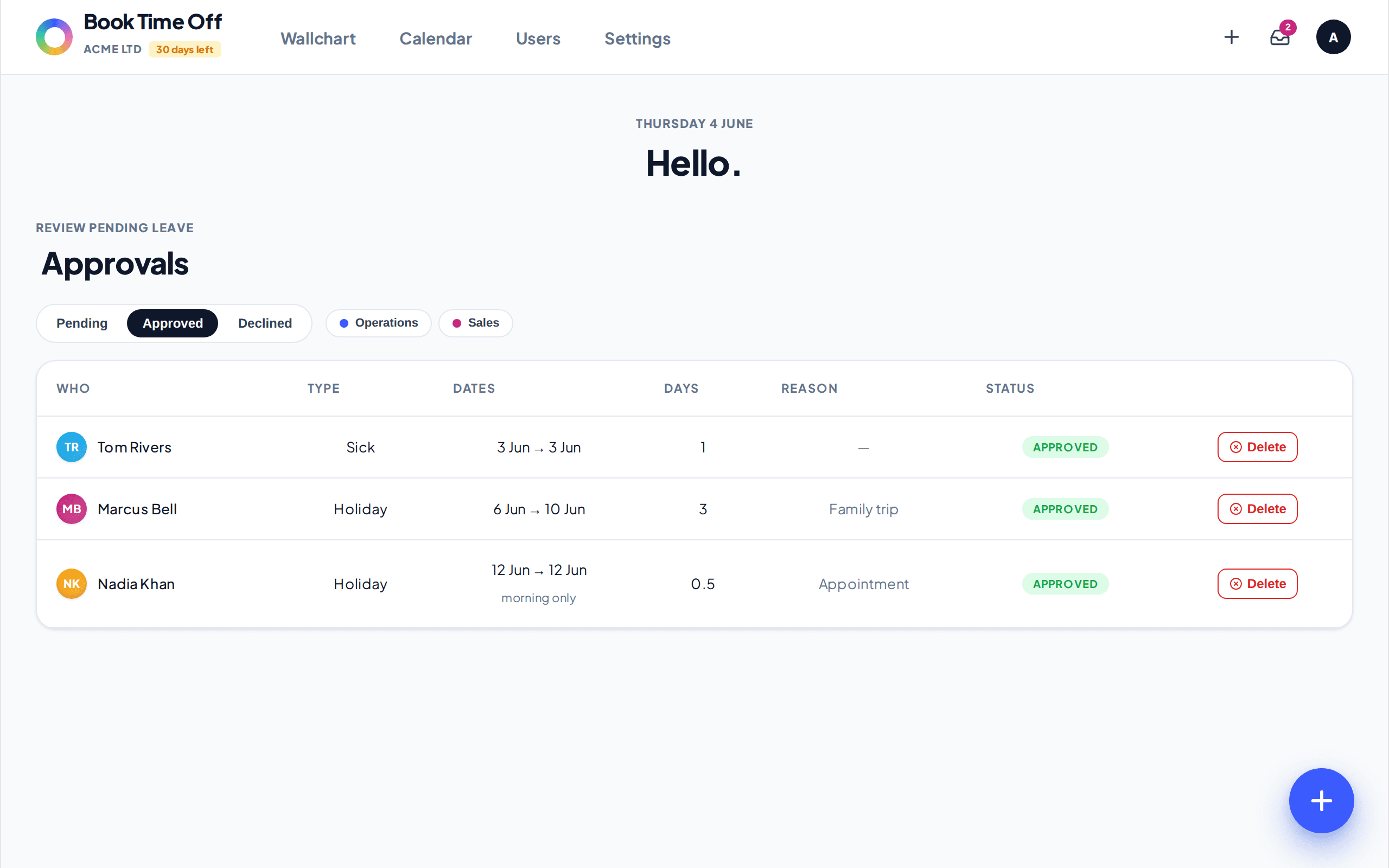The height and width of the screenshot is (868, 1389).
Task: Click the TYPE column header
Action: (324, 388)
